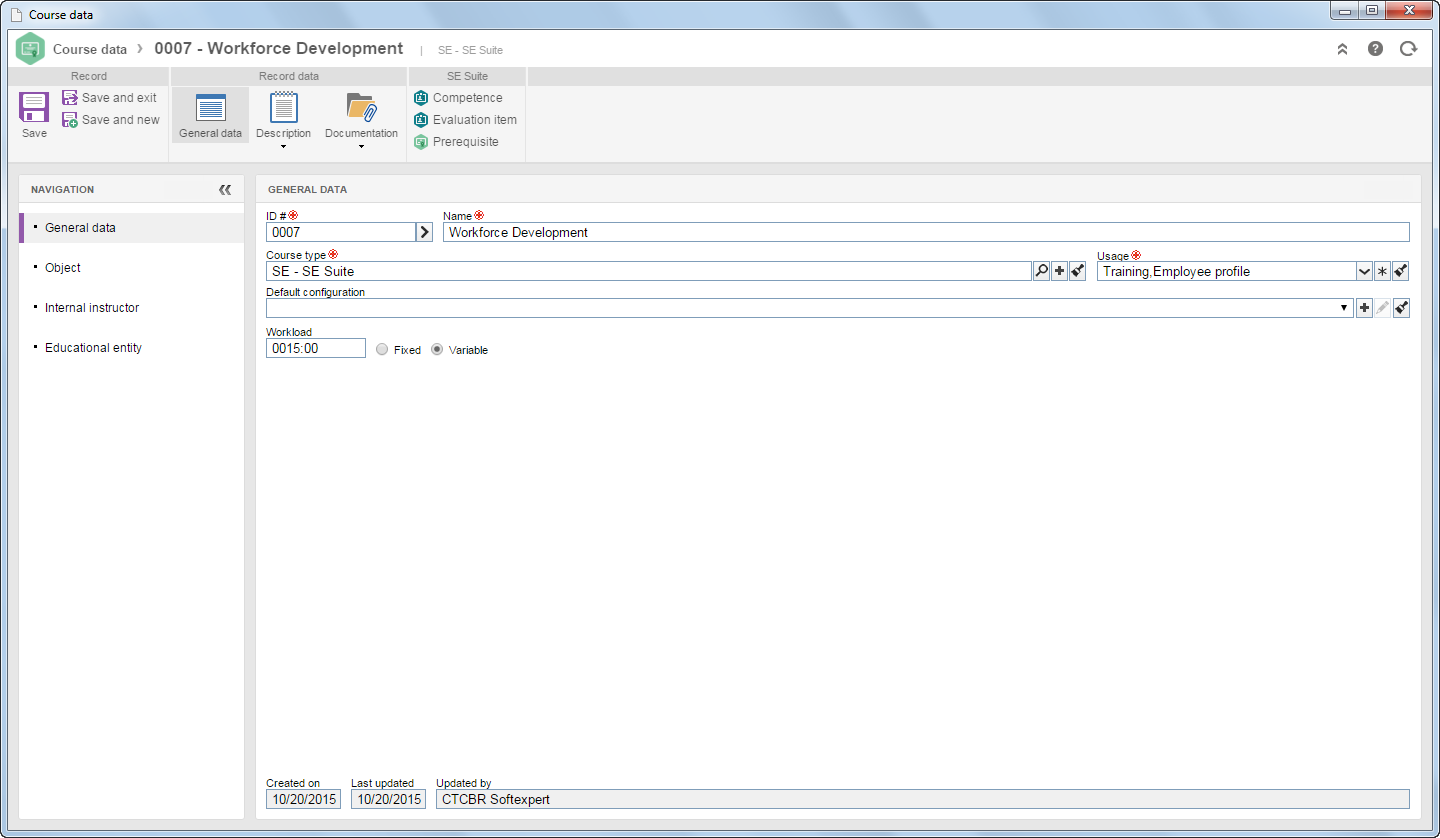Click the Usage asterisk button

pos(1382,271)
